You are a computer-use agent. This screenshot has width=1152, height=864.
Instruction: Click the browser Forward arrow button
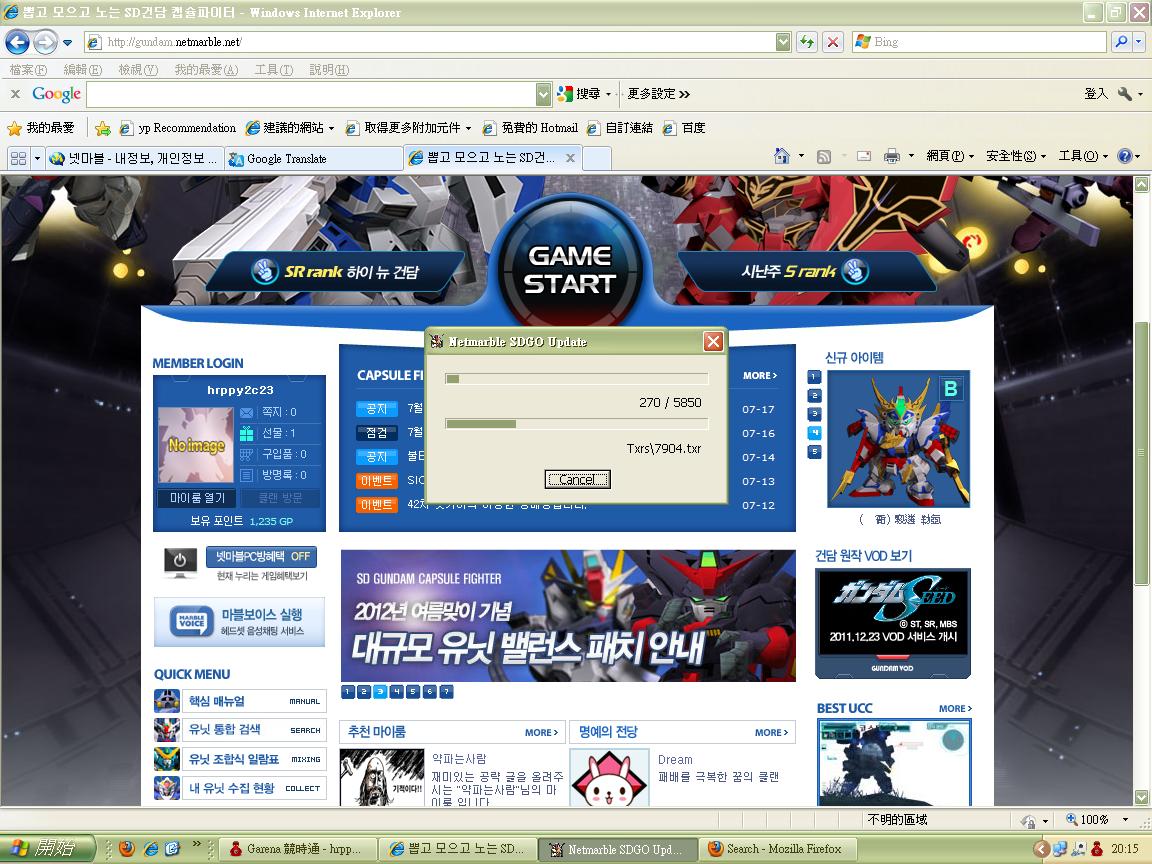[46, 42]
